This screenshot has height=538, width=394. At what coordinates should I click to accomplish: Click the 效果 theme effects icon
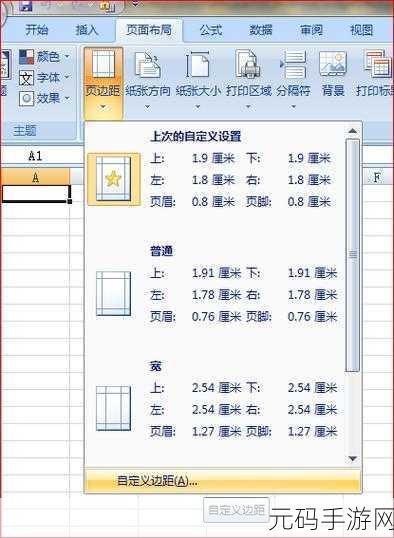26,99
